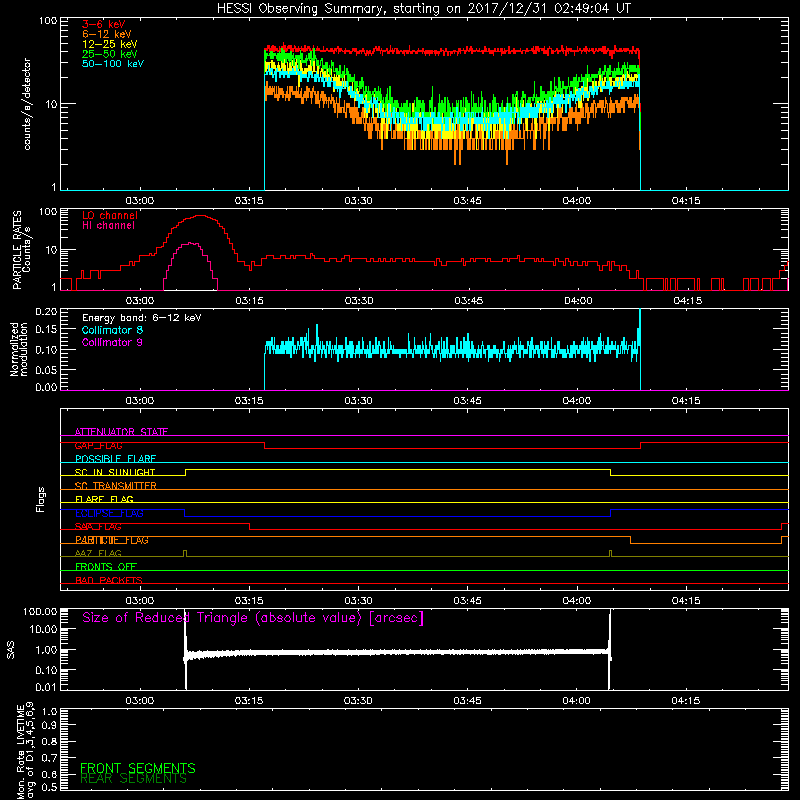The image size is (800, 800).
Task: Click the 03:45 tick label under Flags panel
Action: [x=467, y=601]
